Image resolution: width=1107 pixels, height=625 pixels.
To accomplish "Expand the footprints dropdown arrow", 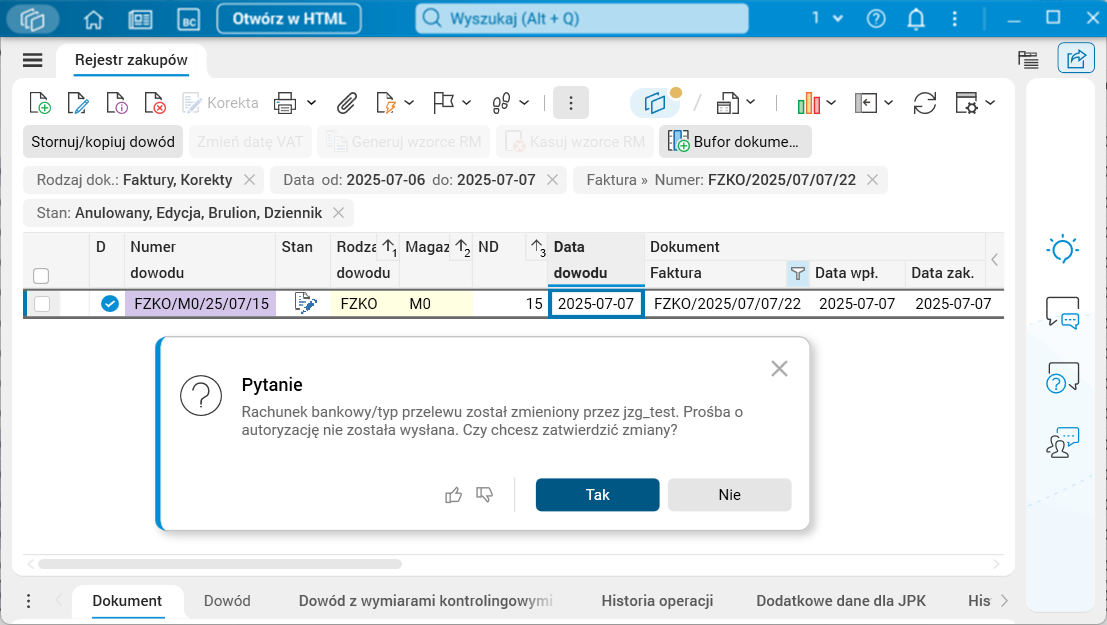I will point(524,103).
